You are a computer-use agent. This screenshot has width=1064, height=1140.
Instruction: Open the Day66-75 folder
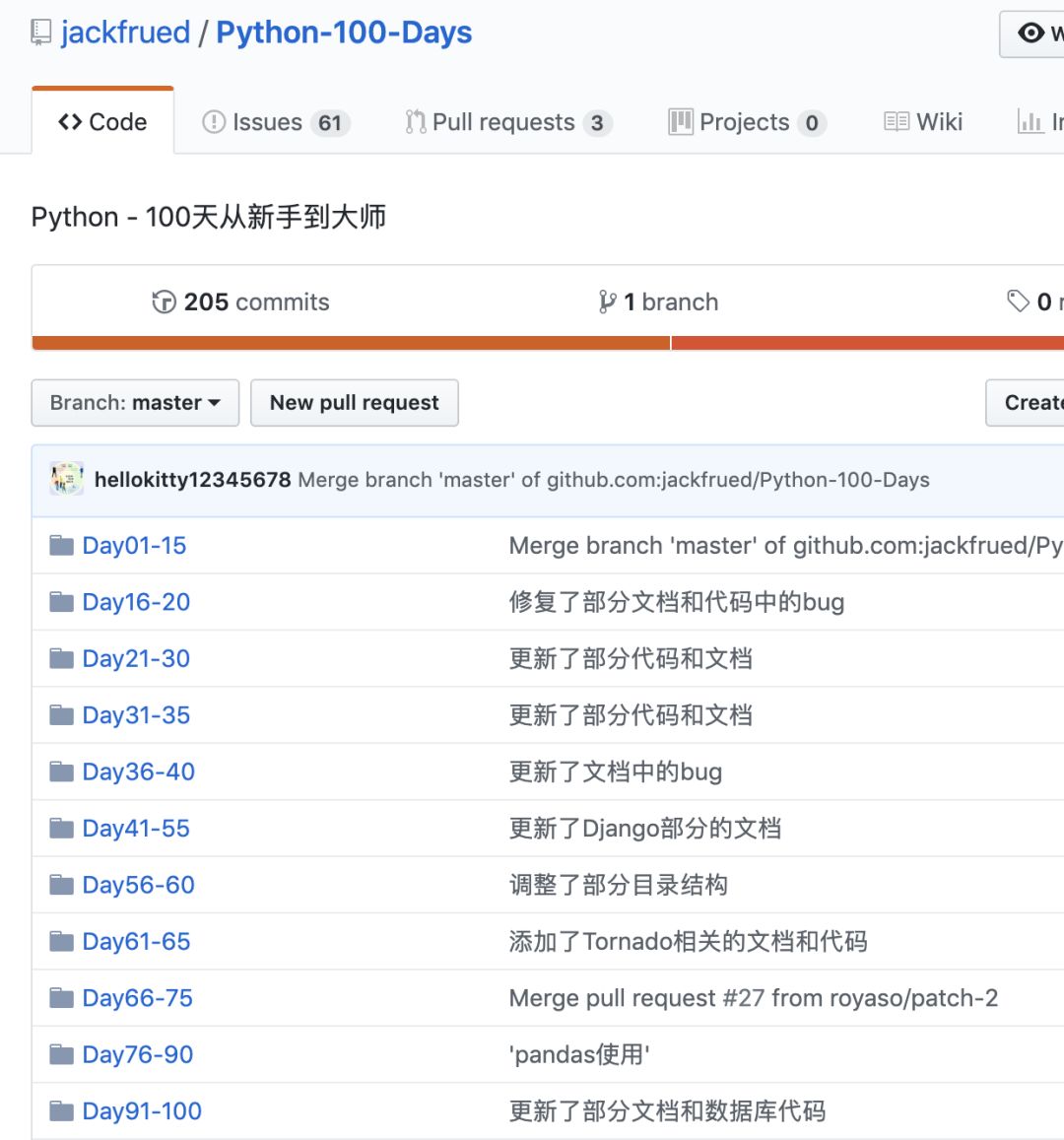[137, 998]
